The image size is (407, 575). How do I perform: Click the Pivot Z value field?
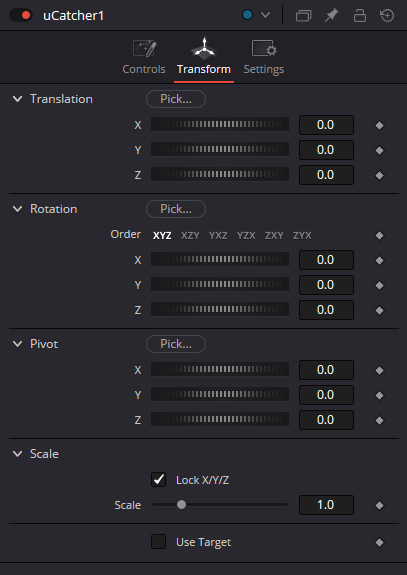click(326, 420)
